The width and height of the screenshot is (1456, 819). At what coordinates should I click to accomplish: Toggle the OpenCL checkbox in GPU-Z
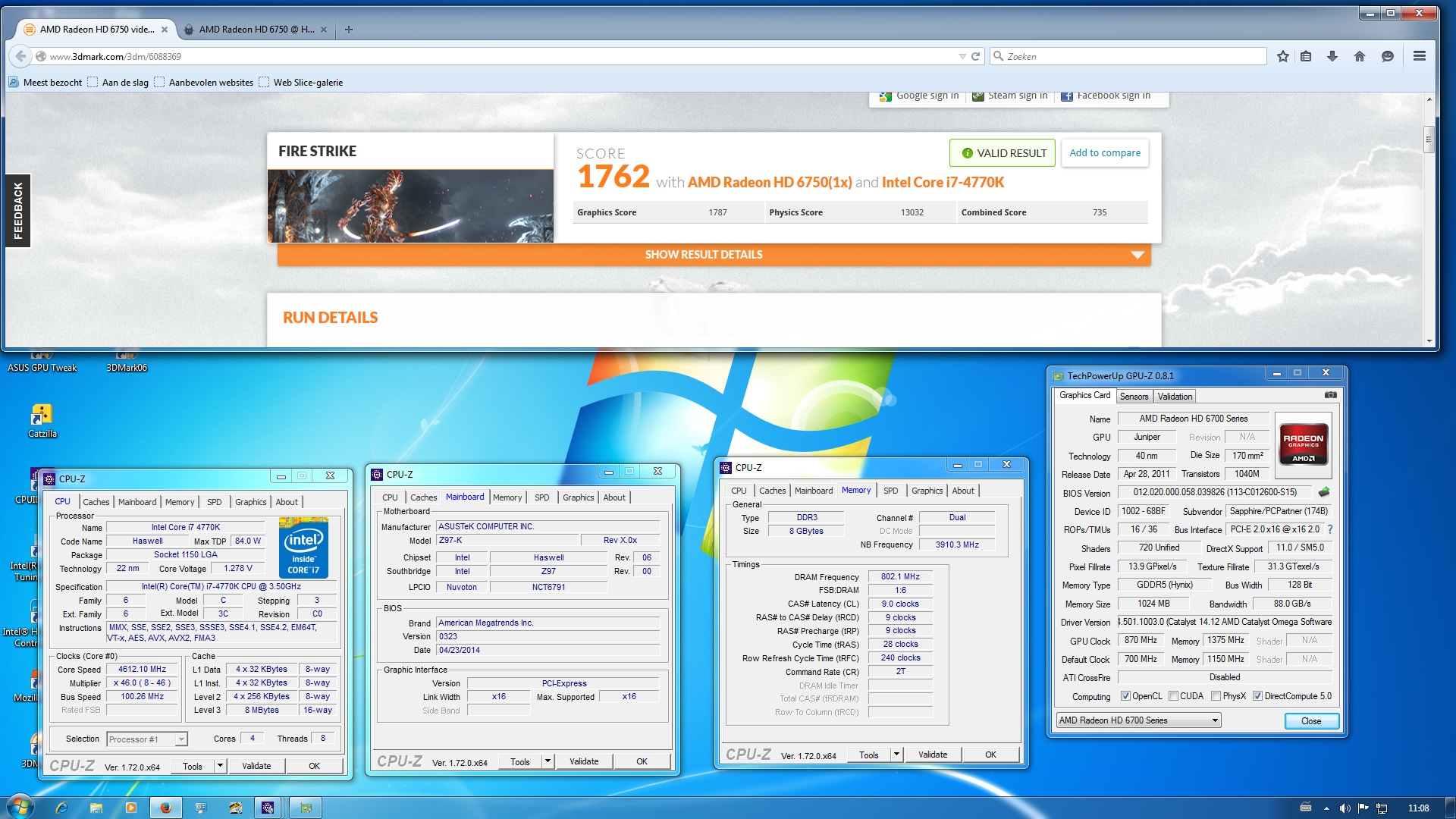[1126, 696]
